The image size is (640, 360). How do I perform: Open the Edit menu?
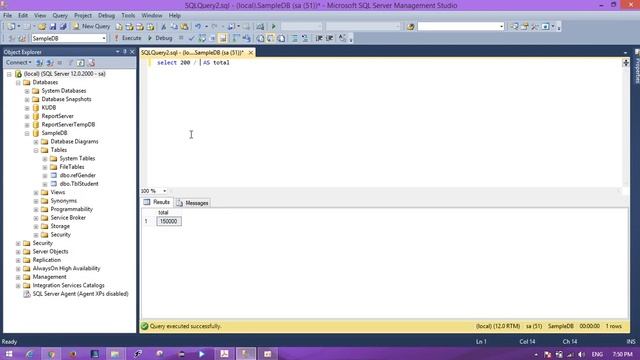pos(23,16)
